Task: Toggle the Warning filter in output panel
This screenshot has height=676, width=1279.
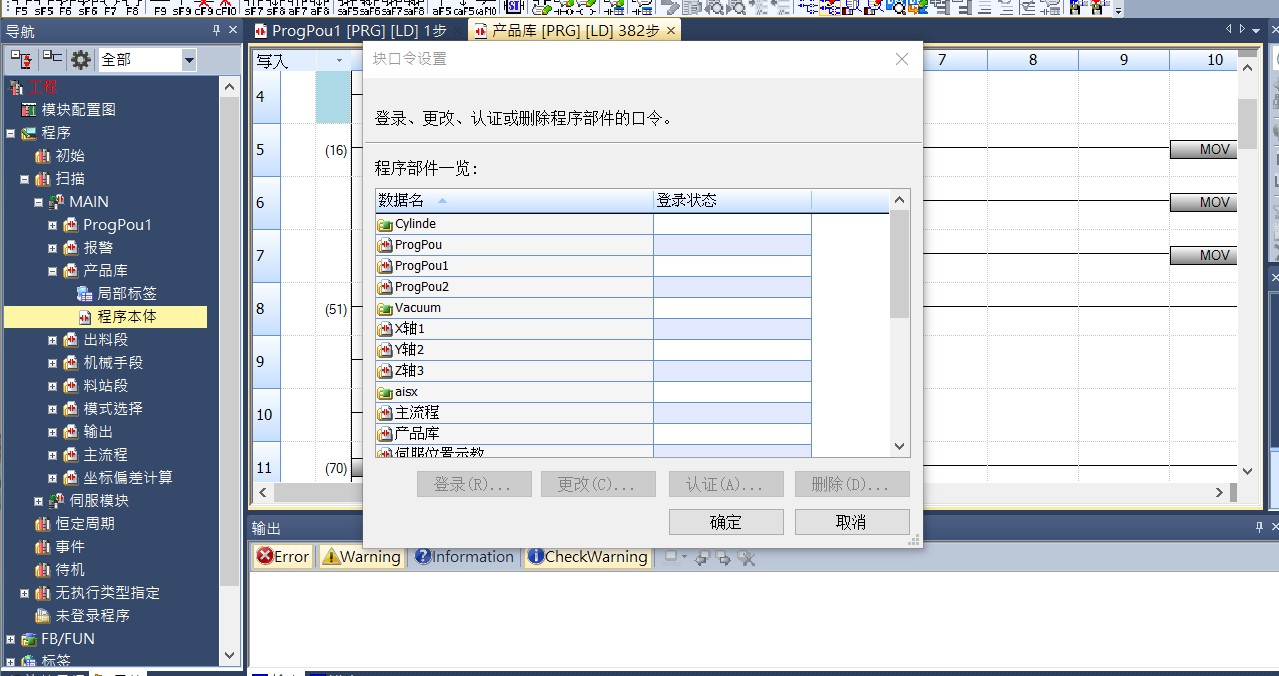Action: coord(361,557)
